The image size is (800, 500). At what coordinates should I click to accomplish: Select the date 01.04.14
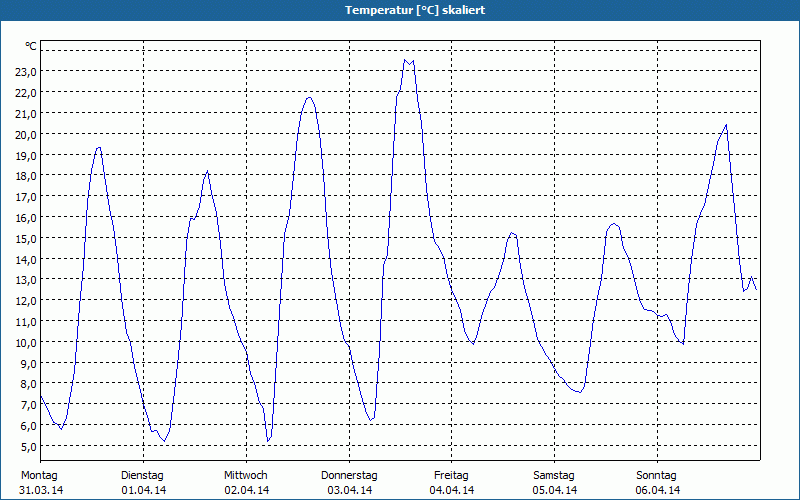click(144, 491)
